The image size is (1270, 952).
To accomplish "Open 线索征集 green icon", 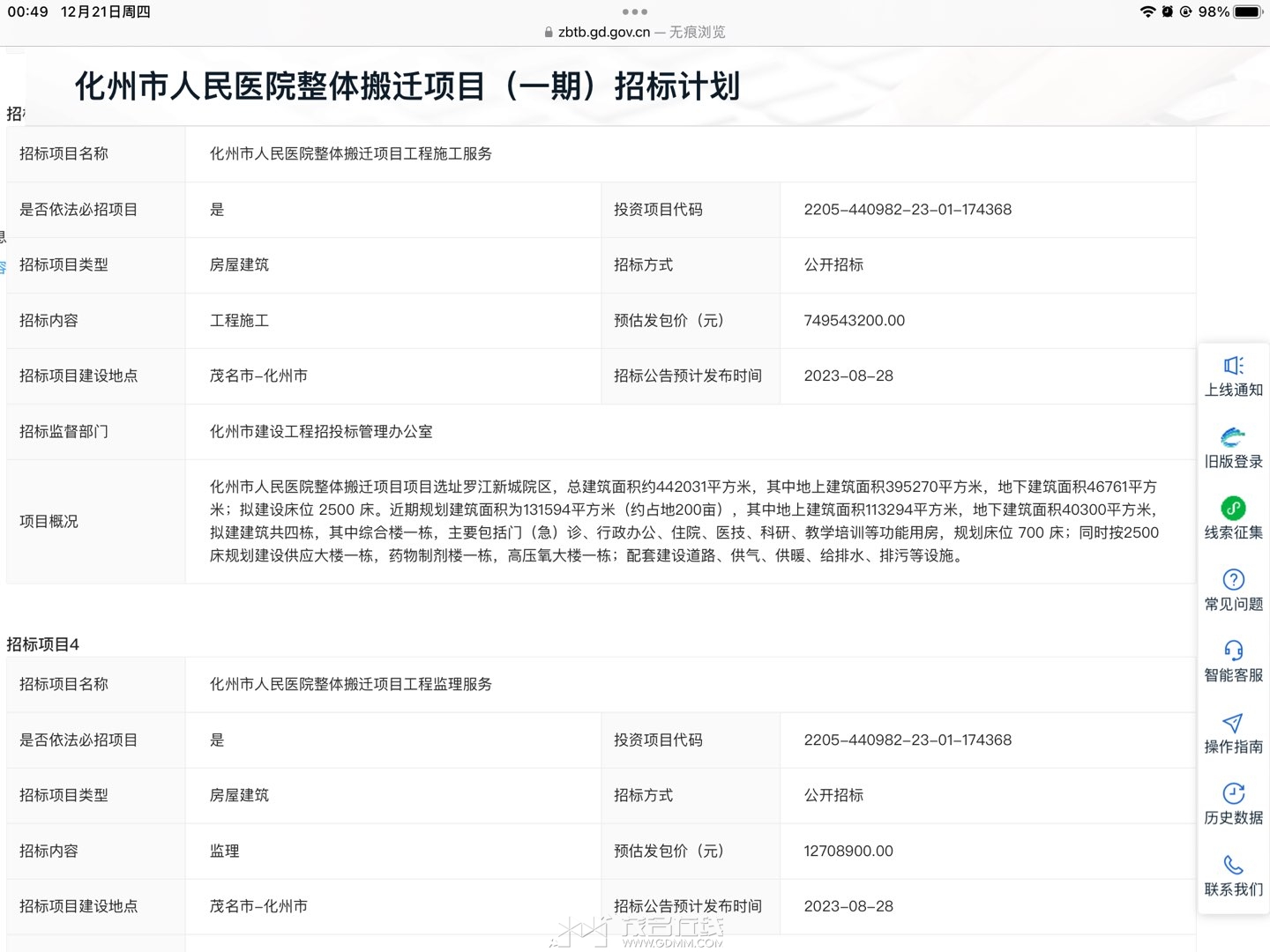I will (x=1233, y=508).
